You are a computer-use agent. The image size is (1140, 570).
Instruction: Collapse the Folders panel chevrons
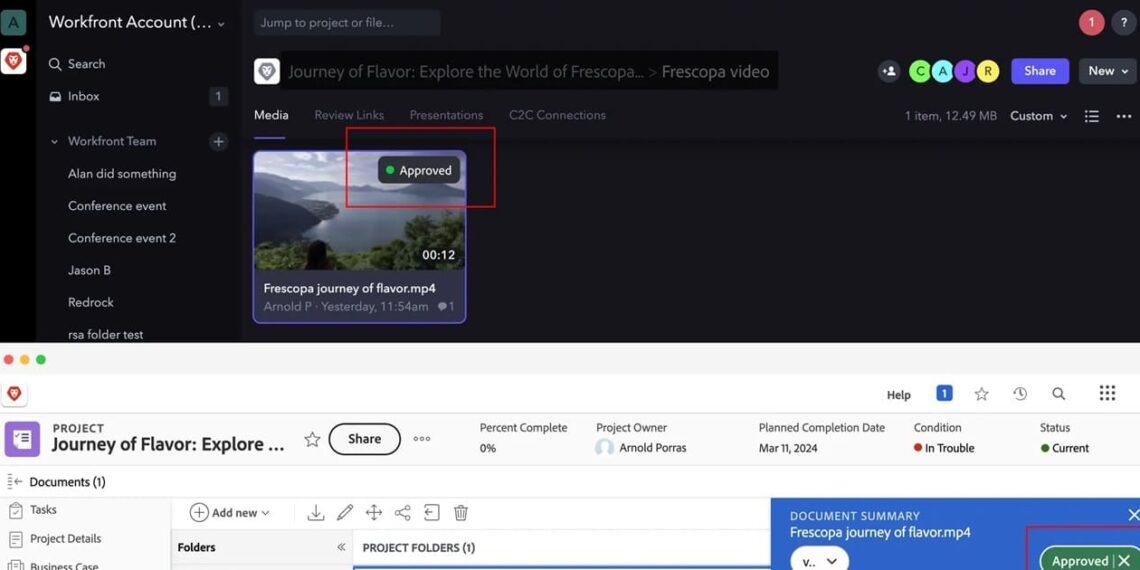[340, 547]
